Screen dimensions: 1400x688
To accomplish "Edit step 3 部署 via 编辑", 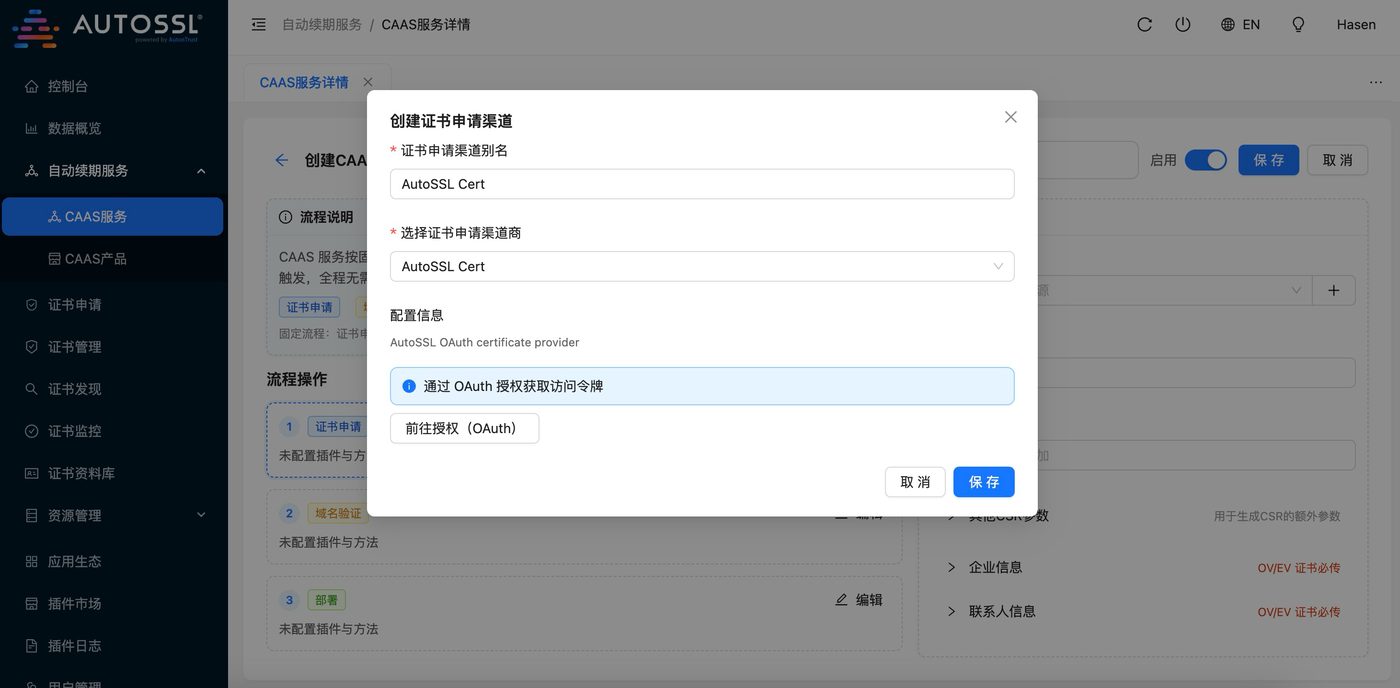I will point(859,600).
